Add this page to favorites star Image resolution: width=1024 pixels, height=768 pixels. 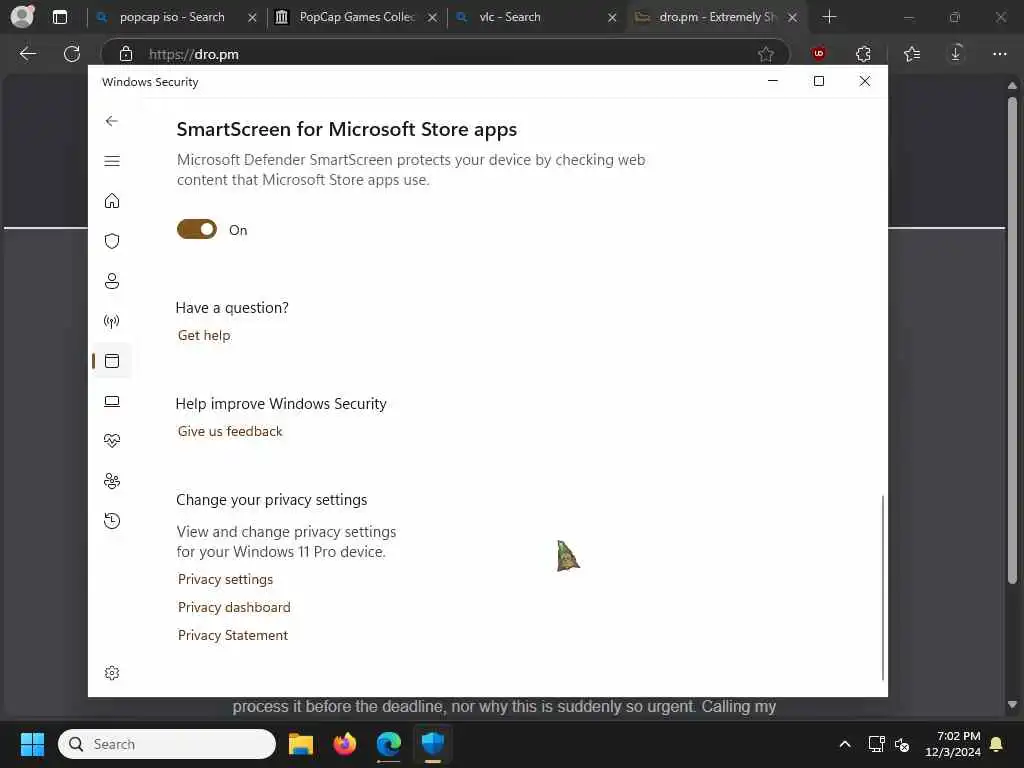[765, 54]
